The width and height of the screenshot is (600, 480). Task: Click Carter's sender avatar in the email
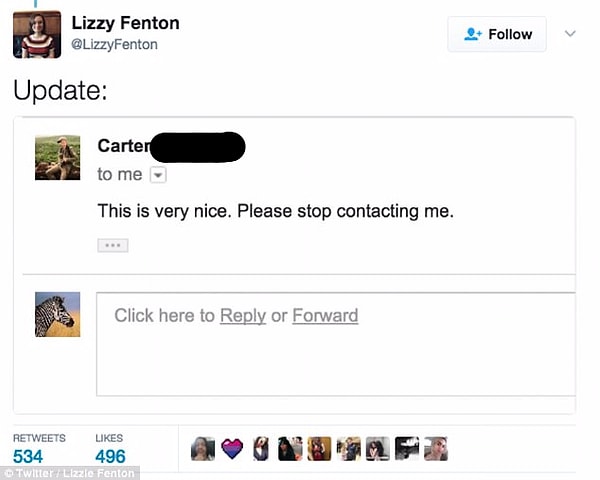57,157
